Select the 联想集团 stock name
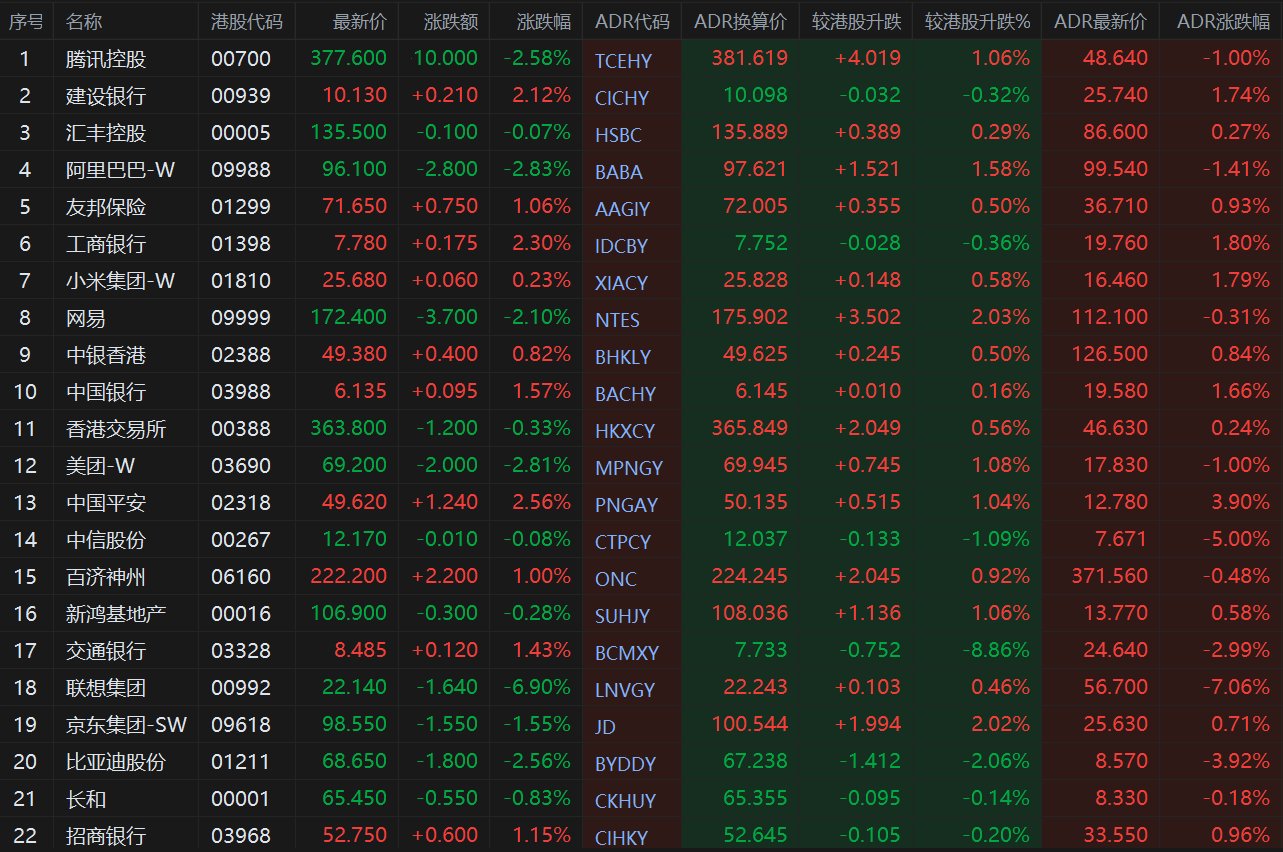Image resolution: width=1283 pixels, height=852 pixels. [106, 688]
